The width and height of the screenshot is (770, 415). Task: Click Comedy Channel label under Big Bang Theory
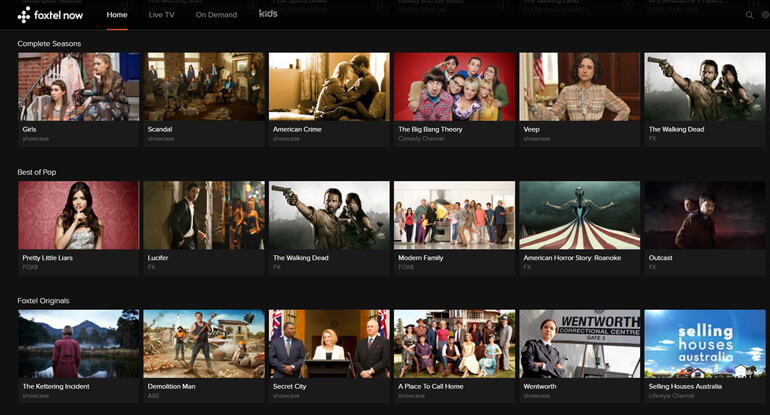click(421, 139)
